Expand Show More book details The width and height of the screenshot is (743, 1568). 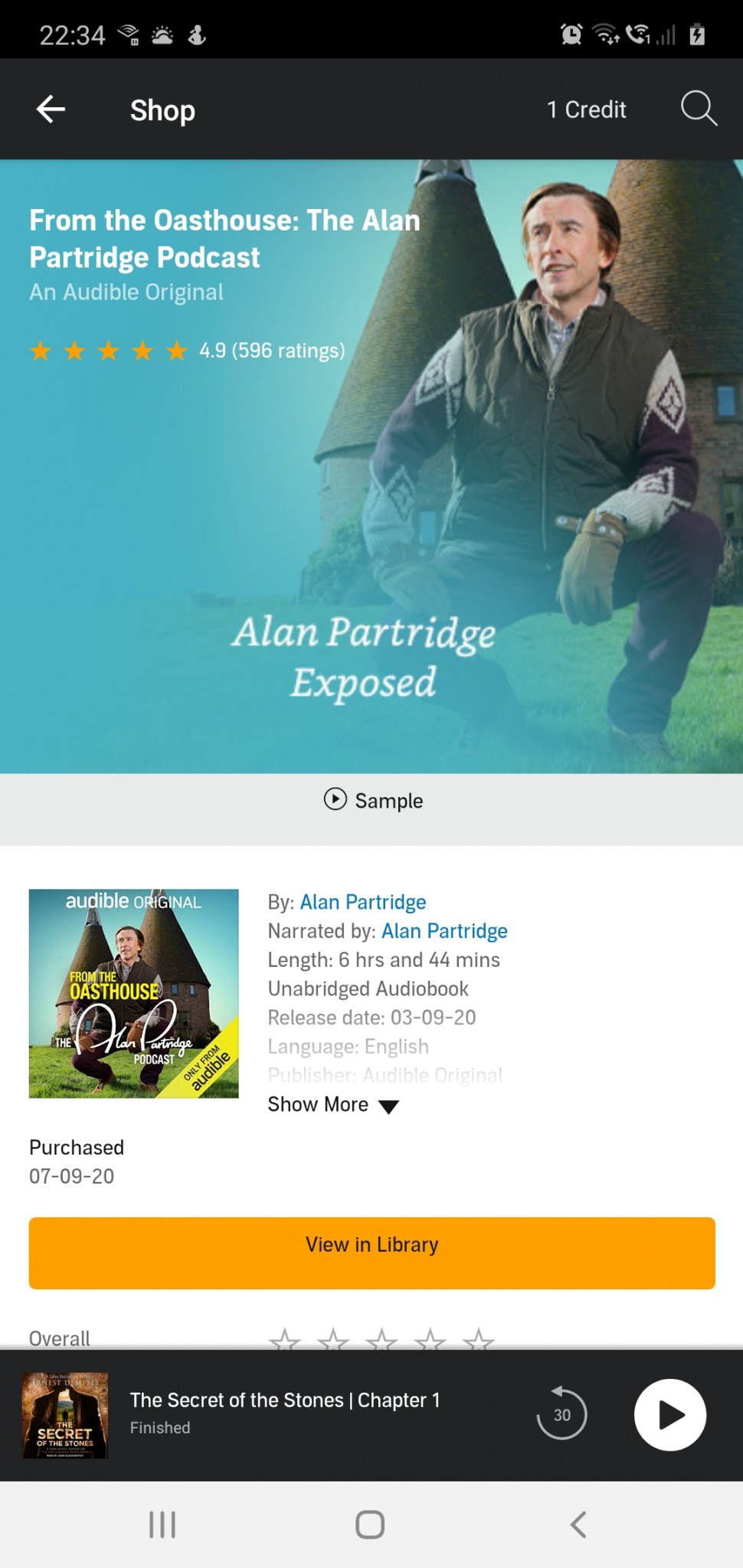(x=333, y=1105)
